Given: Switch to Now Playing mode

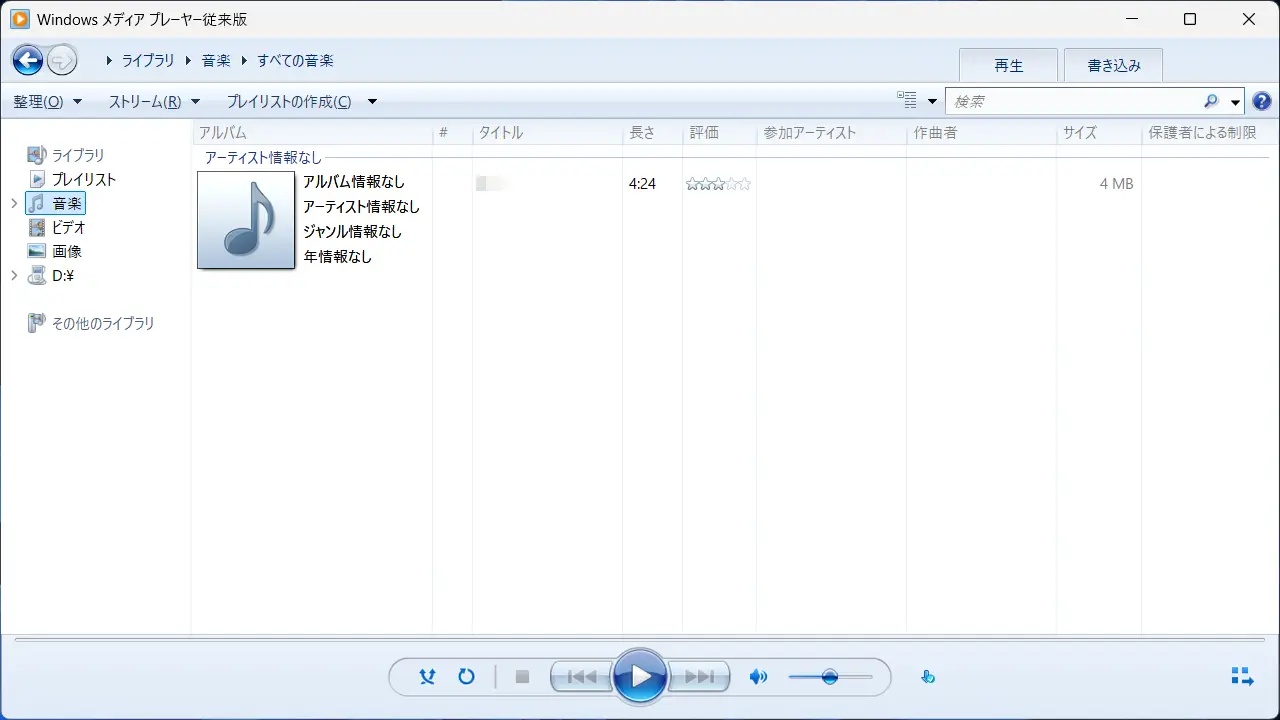Looking at the screenshot, I should [1241, 676].
